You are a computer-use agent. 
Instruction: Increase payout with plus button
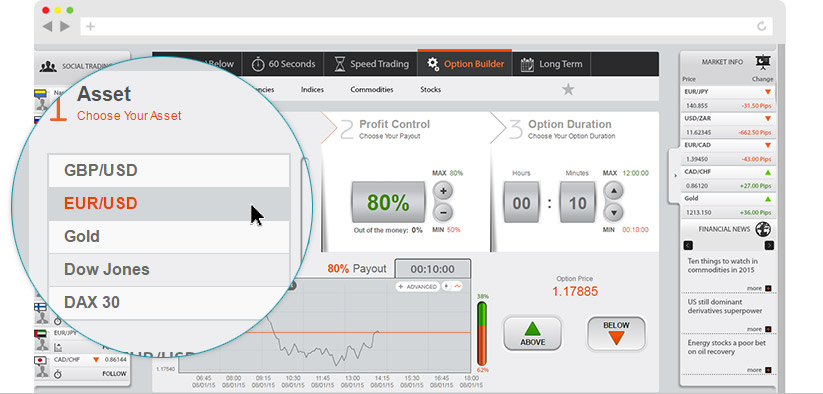pos(443,191)
